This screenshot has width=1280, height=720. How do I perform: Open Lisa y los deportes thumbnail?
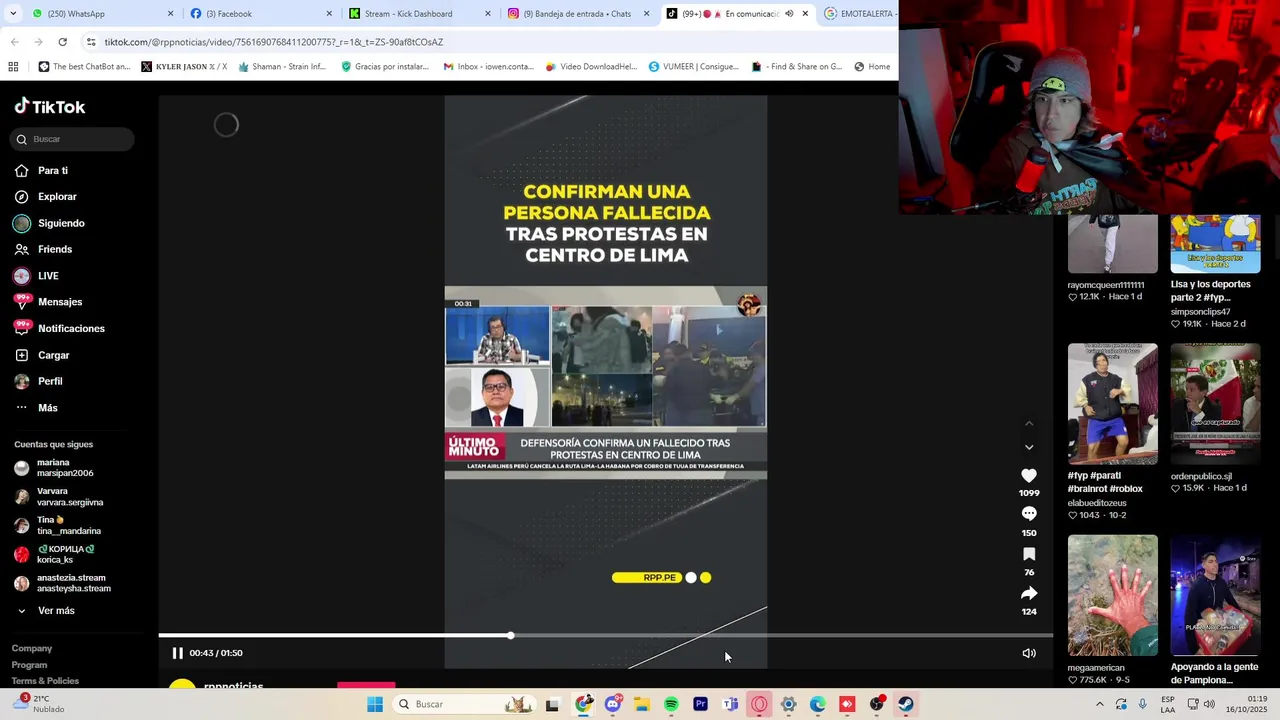pos(1215,243)
